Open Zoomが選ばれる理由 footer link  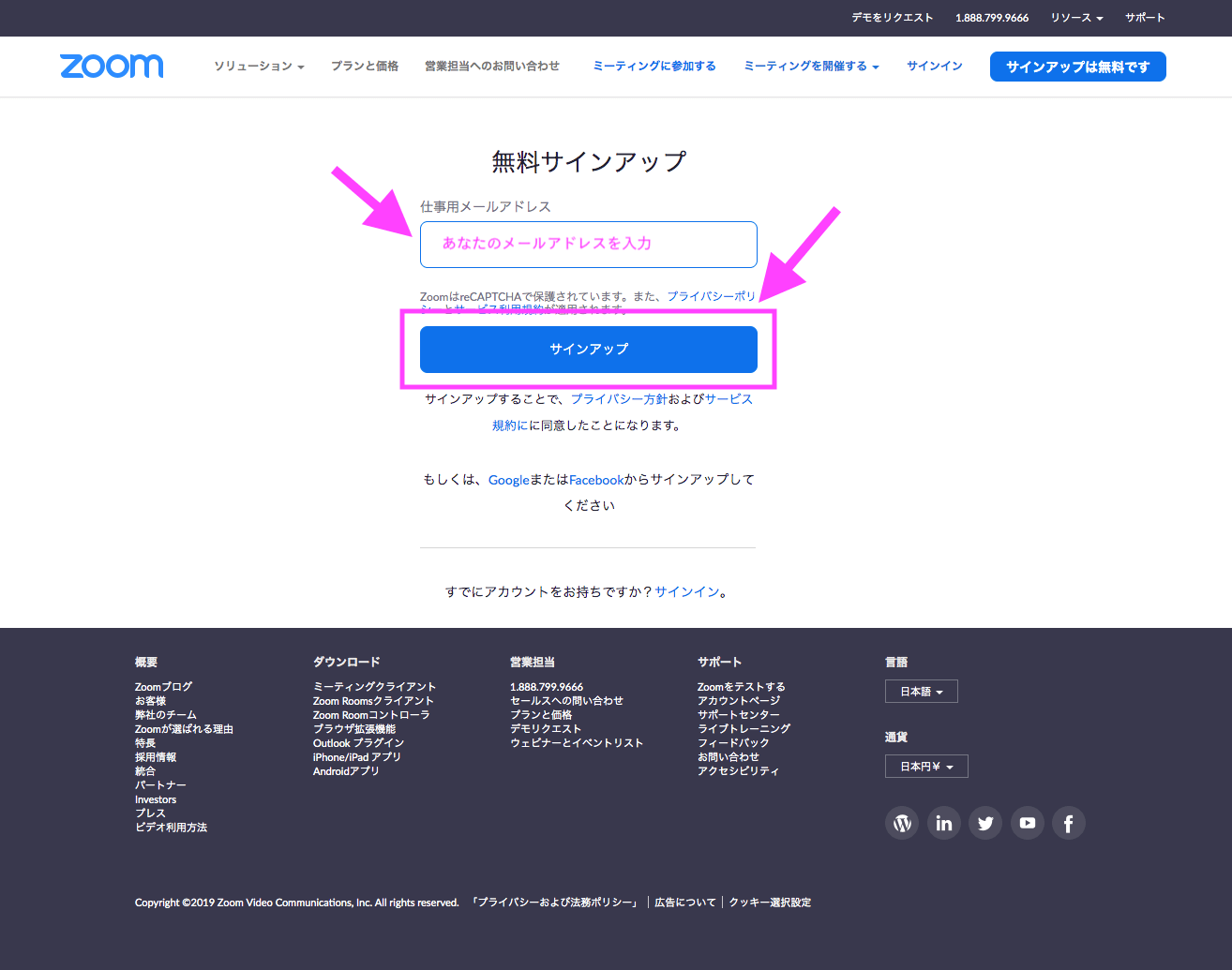[184, 729]
